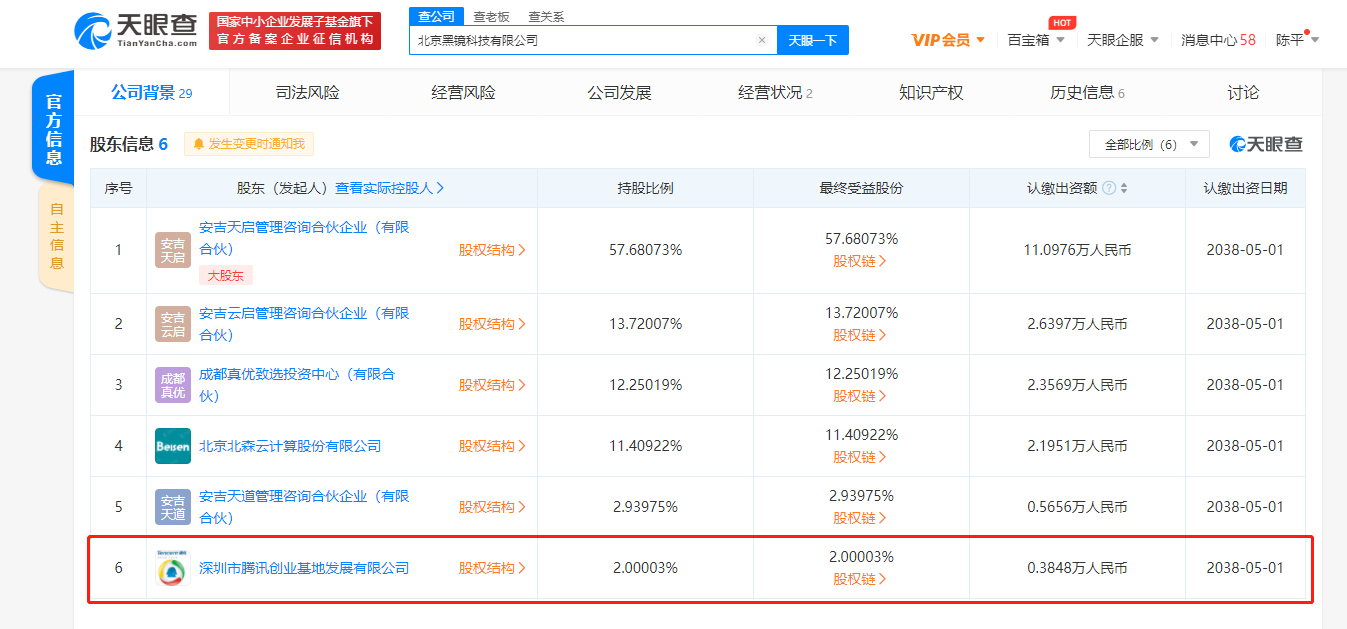Screen dimensions: 1347x629
Task: Expand 股权结构 for 深圳市腾讯创业基地 row
Action: [x=492, y=568]
